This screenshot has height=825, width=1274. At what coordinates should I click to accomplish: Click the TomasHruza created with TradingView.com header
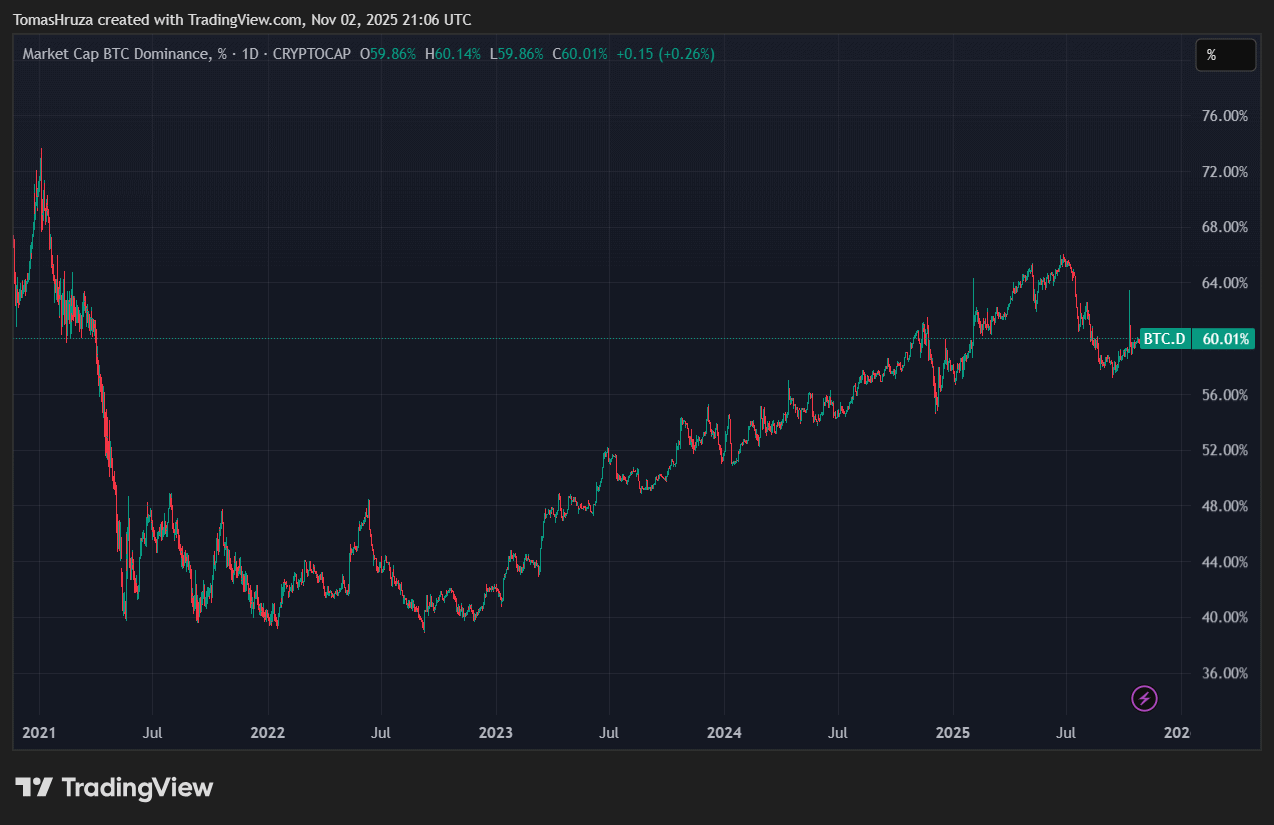[242, 20]
